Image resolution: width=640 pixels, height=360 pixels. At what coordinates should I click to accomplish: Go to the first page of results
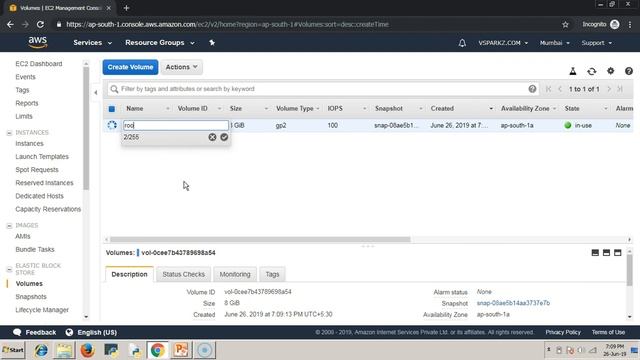[x=549, y=89]
